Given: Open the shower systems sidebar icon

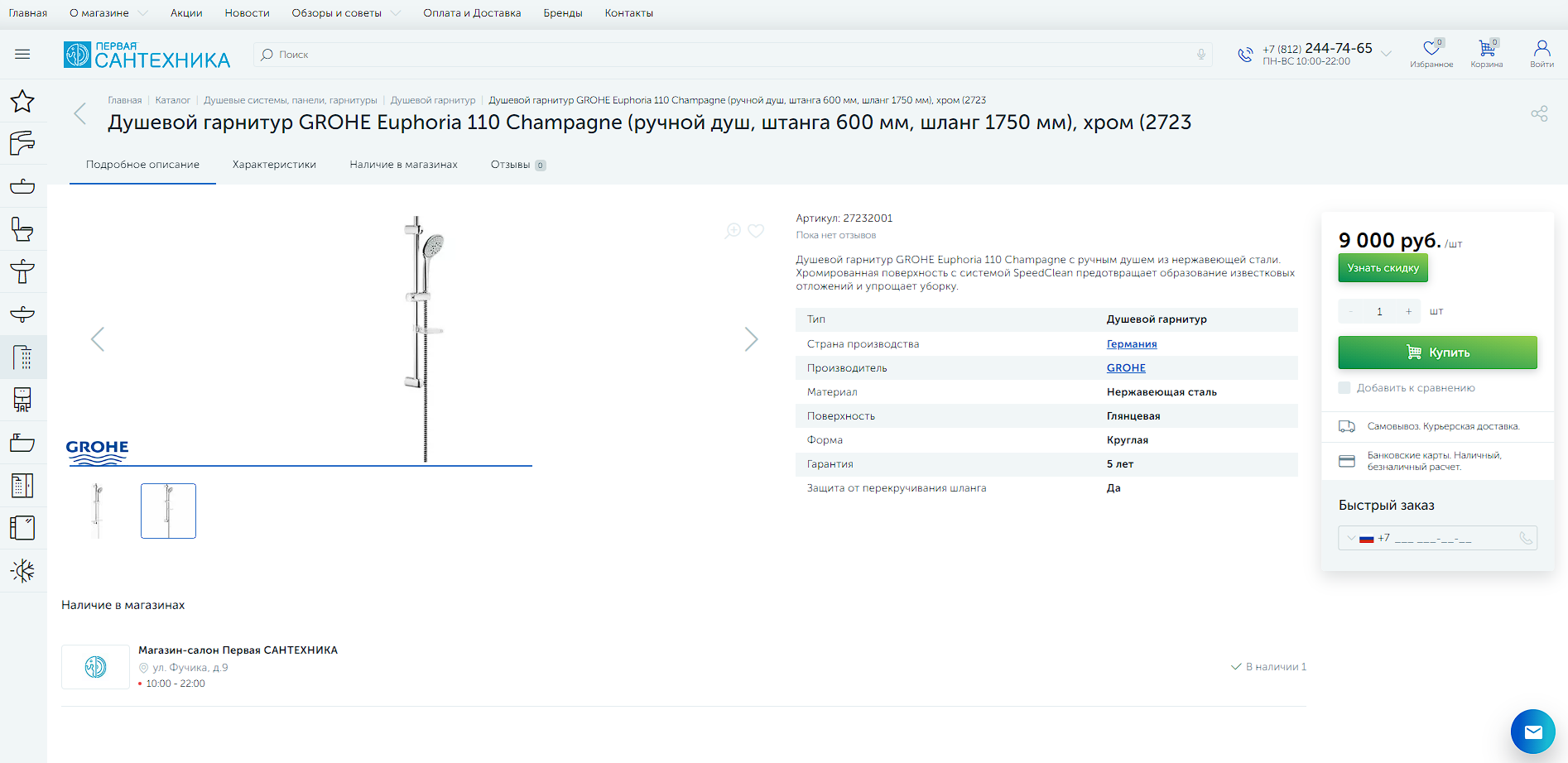Looking at the screenshot, I should pyautogui.click(x=22, y=358).
